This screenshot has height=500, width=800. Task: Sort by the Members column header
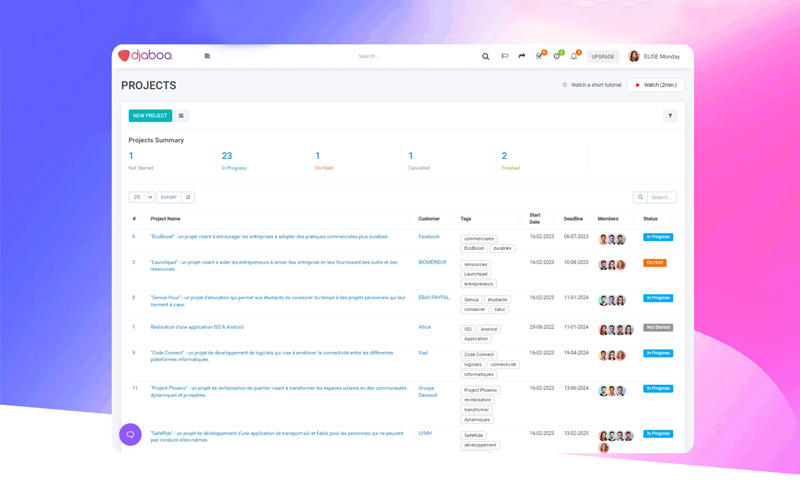(x=608, y=219)
